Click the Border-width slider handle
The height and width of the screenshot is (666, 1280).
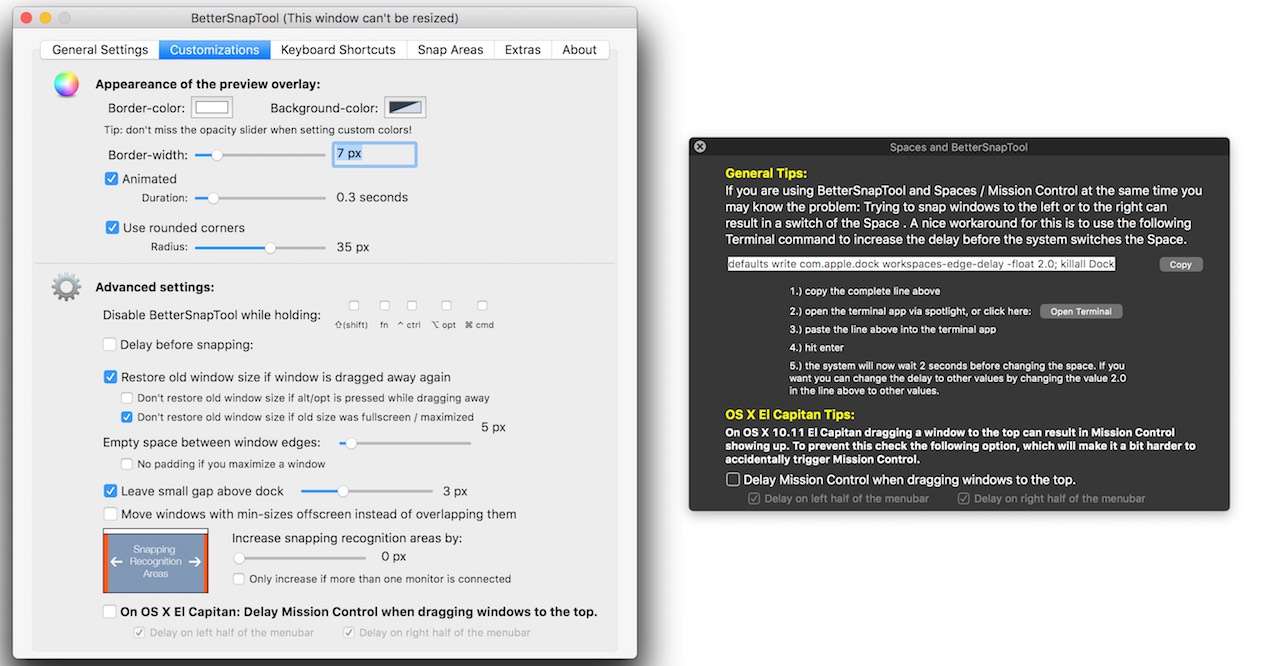(216, 155)
